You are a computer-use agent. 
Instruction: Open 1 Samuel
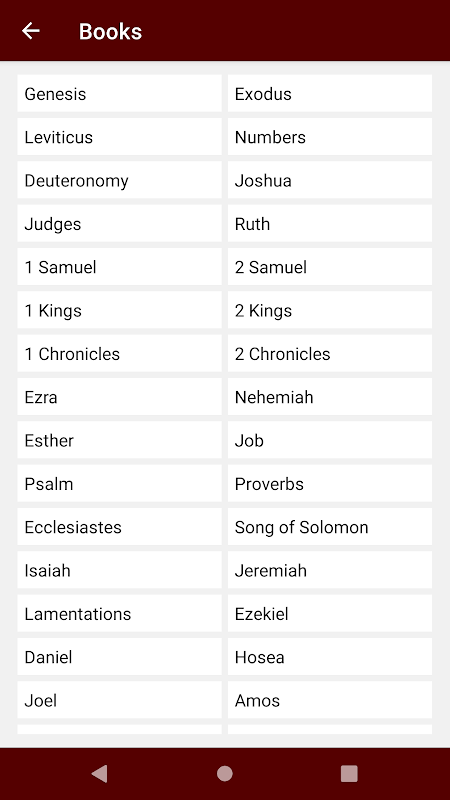[x=119, y=267]
